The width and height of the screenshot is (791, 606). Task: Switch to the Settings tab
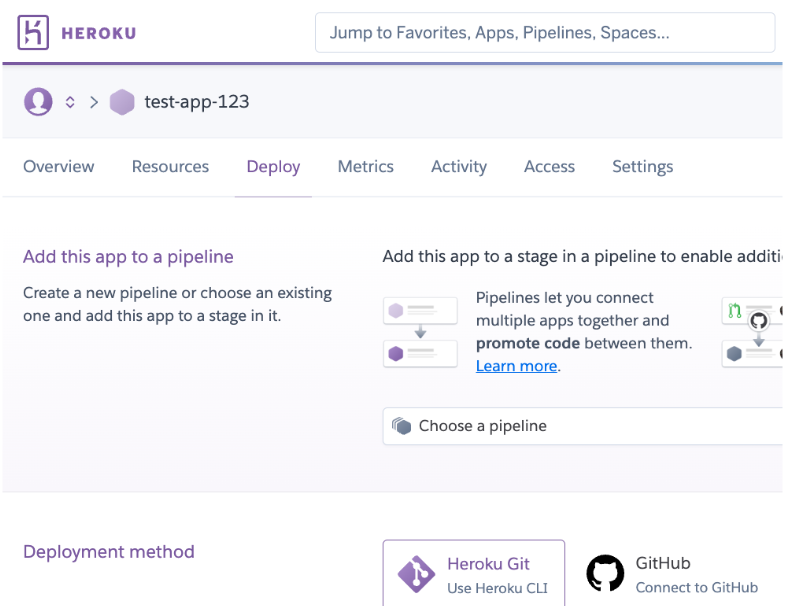[643, 167]
